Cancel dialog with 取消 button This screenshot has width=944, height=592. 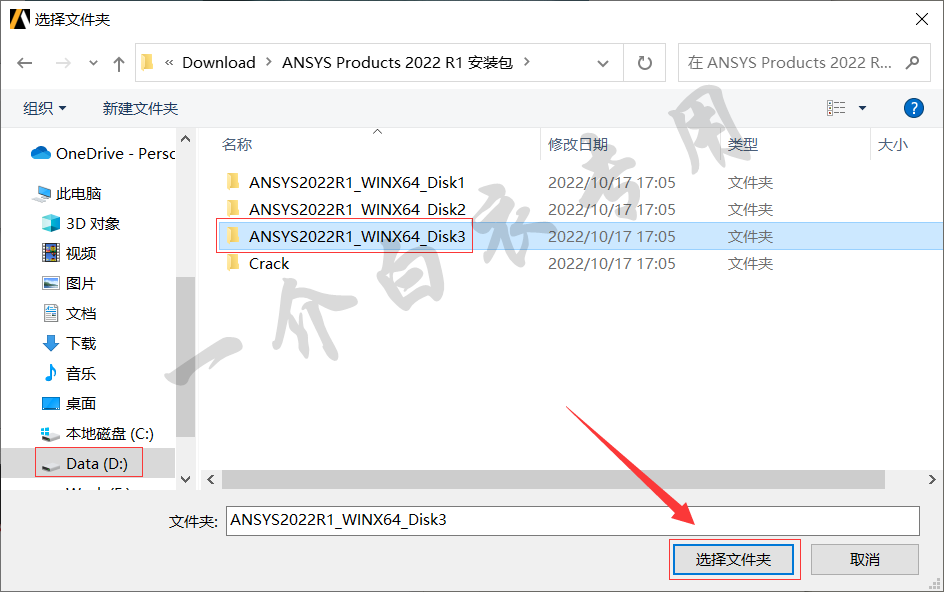(x=865, y=559)
